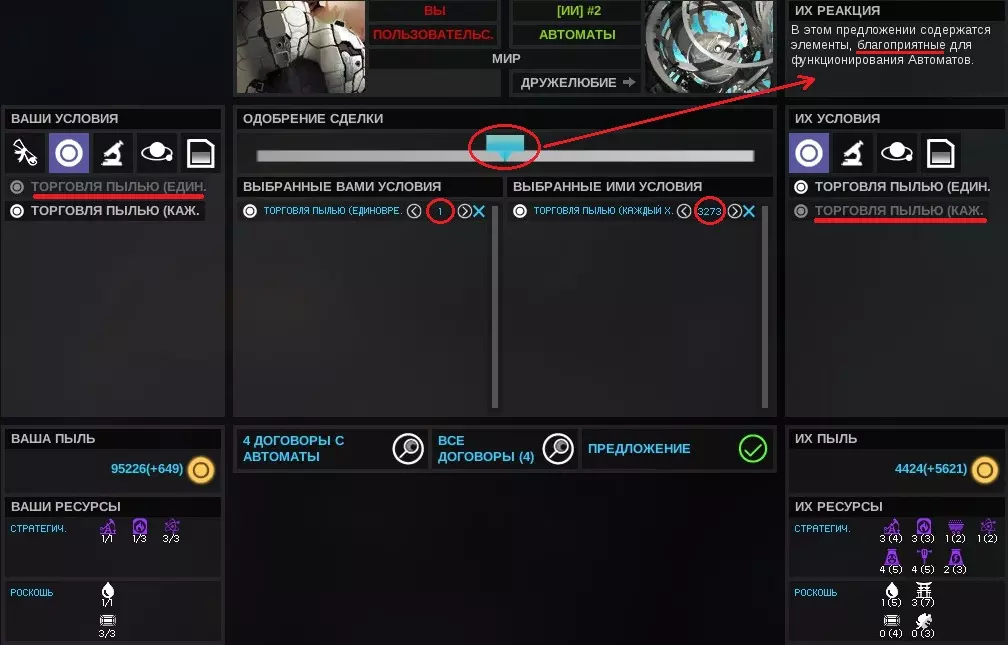Increase their per-turn dust value 3273 with the right arrow

[734, 211]
